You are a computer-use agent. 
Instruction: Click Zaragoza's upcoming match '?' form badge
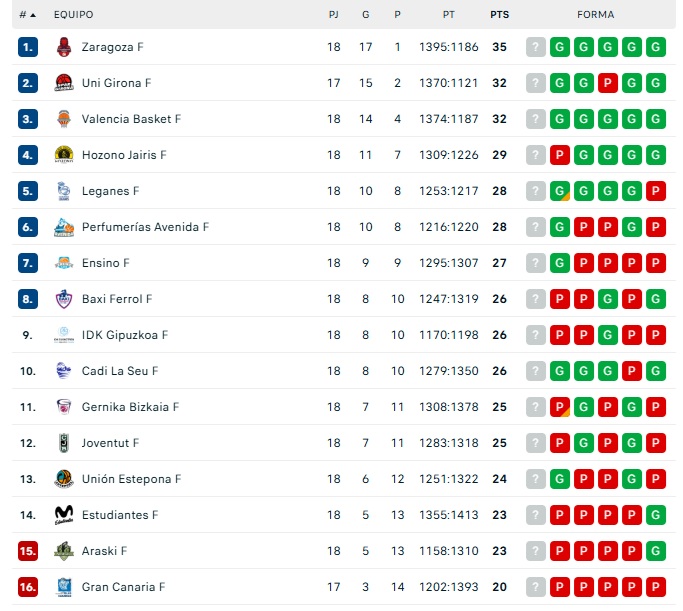click(536, 47)
